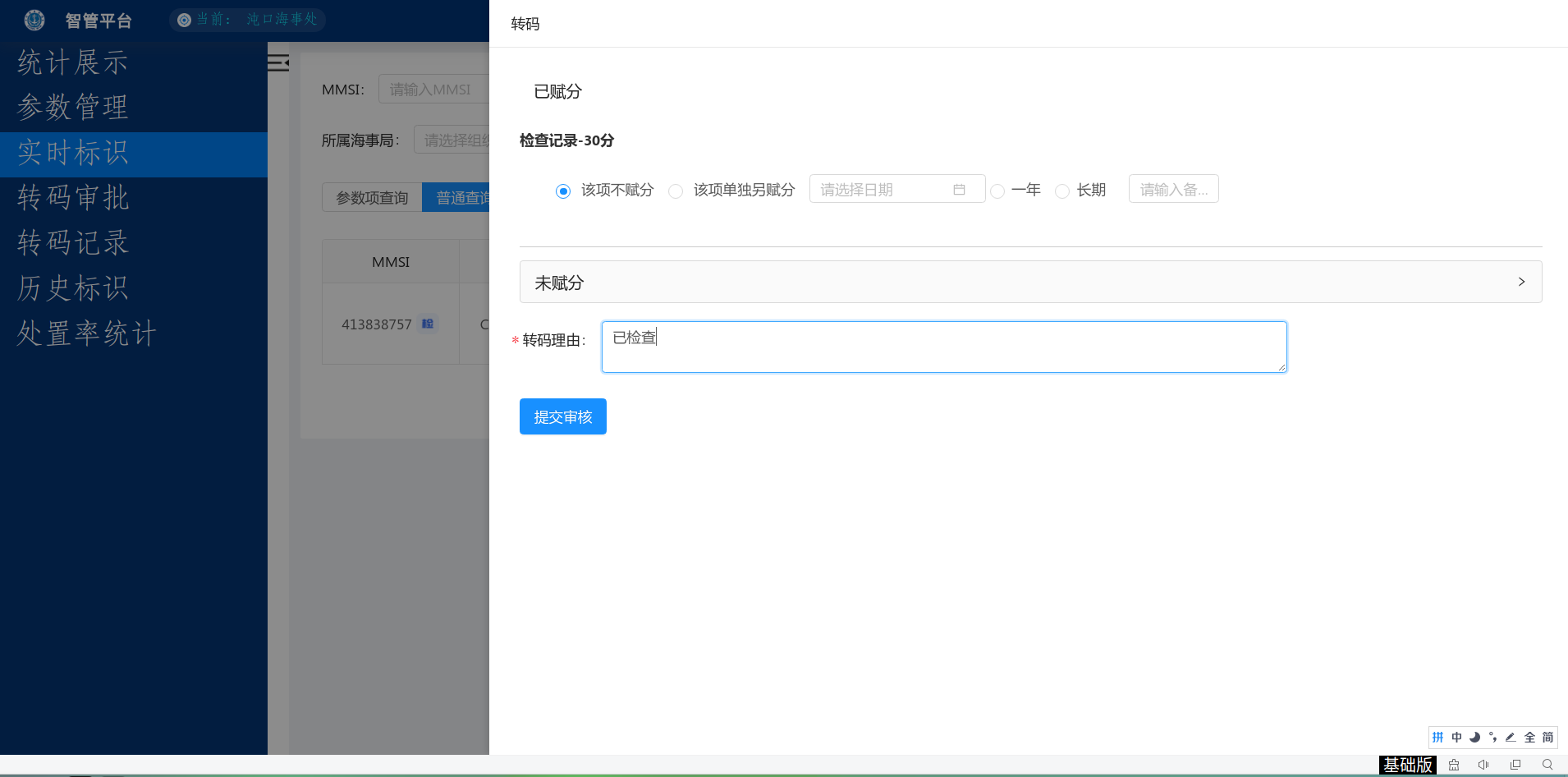Screen dimensions: 1568x777
Task: Select the 该项单独另赋分 radio option
Action: tap(676, 191)
